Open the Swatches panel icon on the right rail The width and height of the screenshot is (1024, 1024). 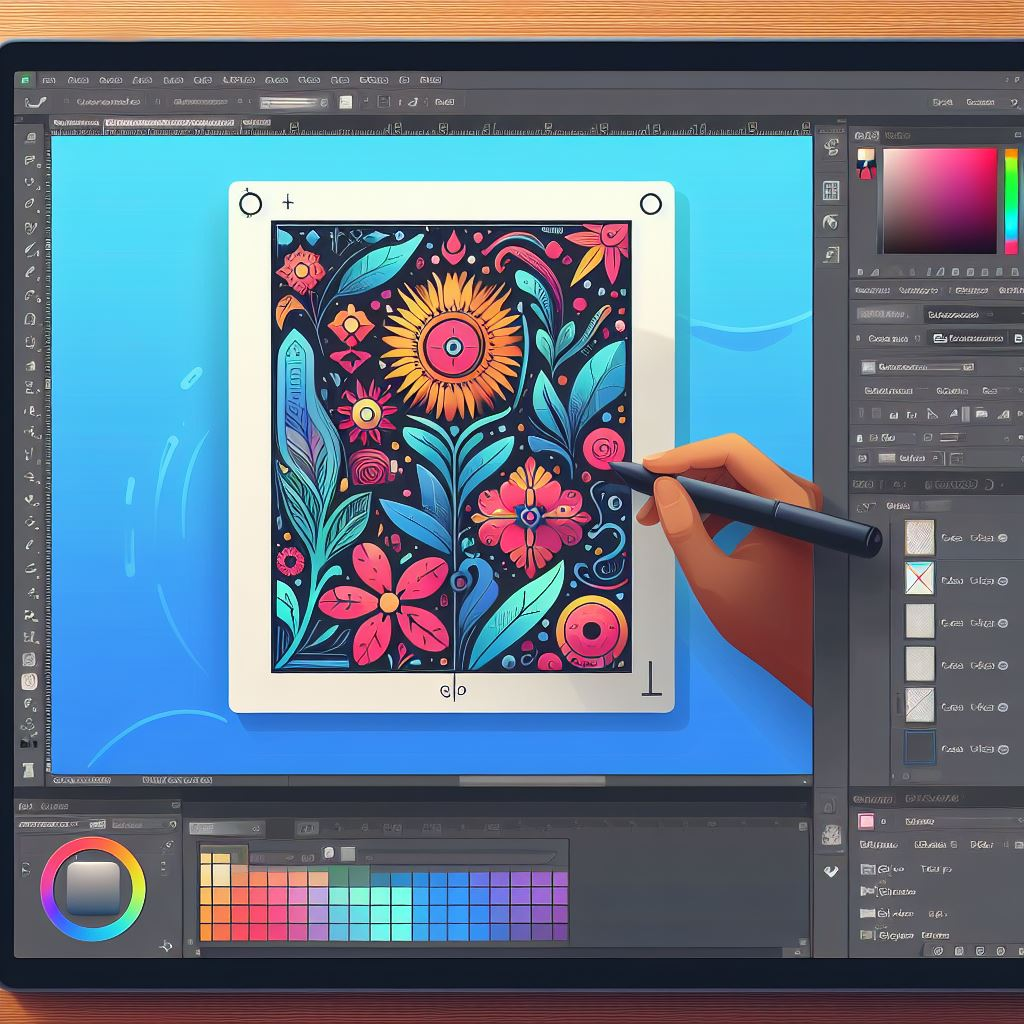click(x=832, y=189)
